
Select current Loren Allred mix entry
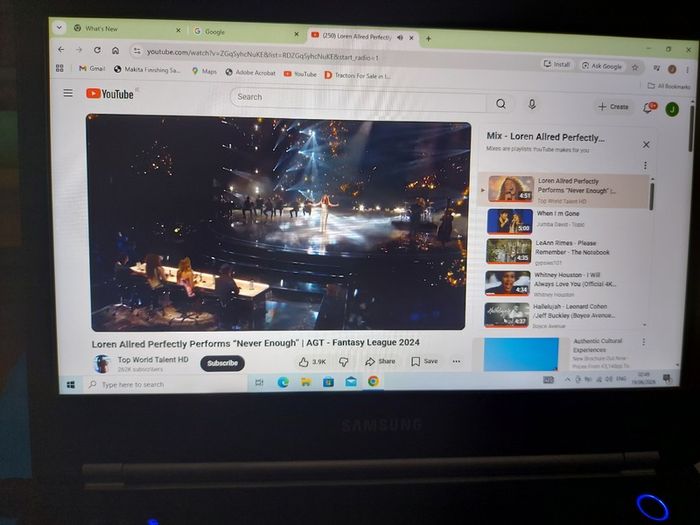(563, 190)
